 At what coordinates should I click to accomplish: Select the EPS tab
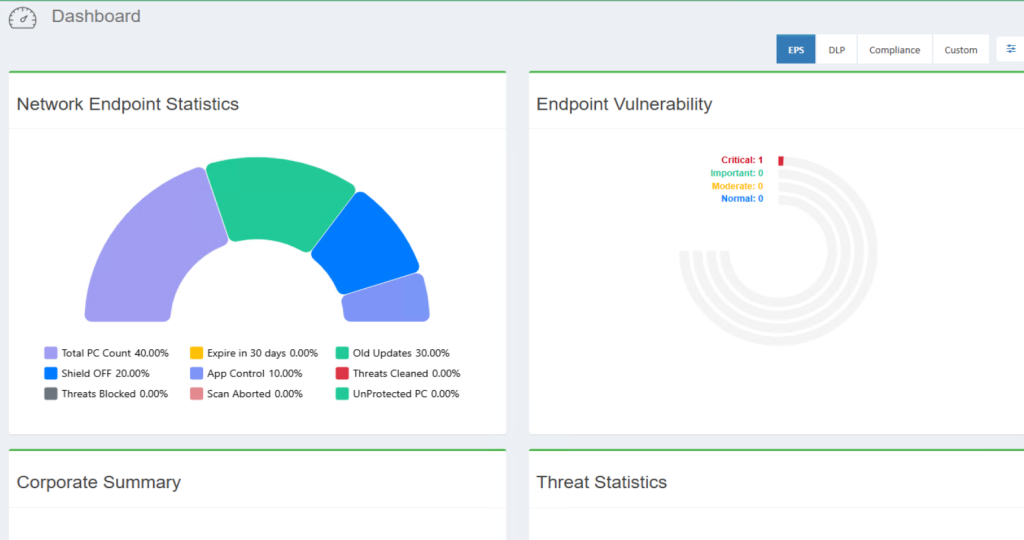pyautogui.click(x=795, y=50)
